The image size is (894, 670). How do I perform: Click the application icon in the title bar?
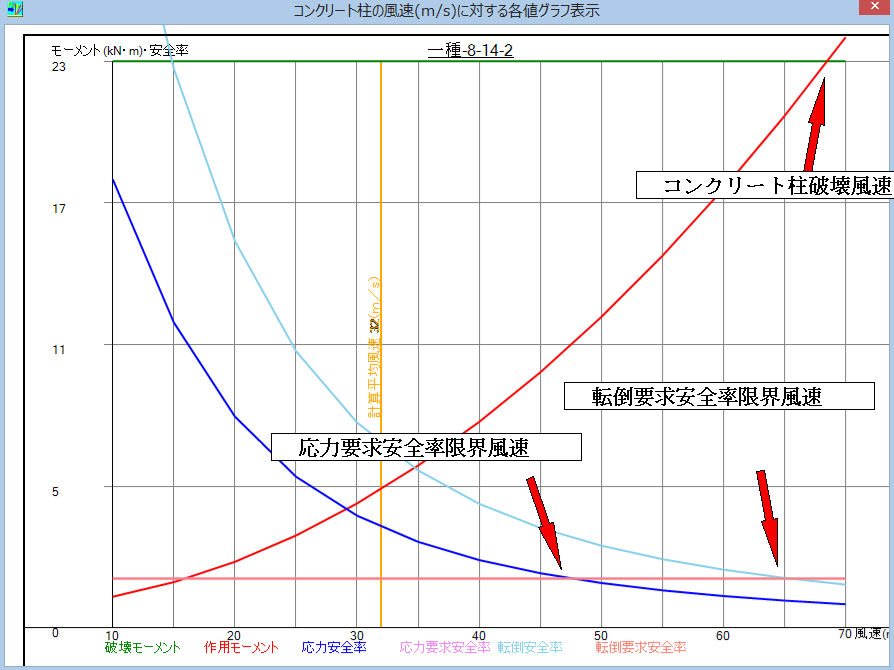(x=12, y=12)
